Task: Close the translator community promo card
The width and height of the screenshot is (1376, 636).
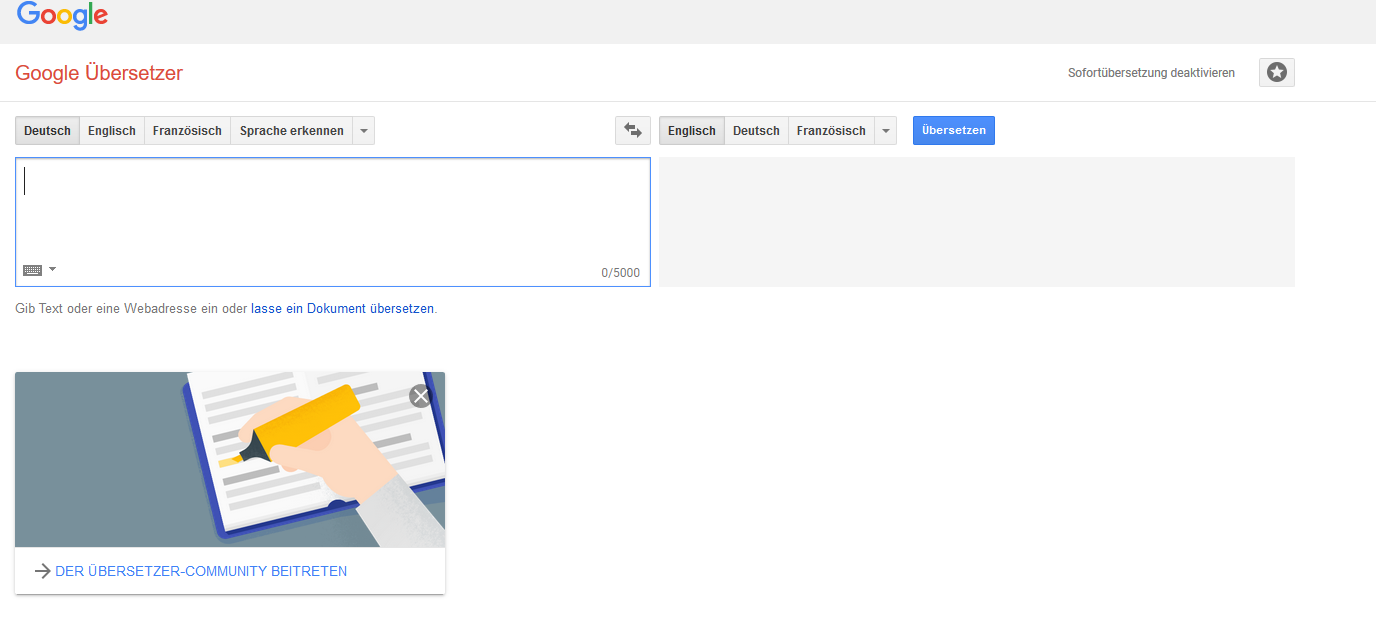Action: click(420, 396)
